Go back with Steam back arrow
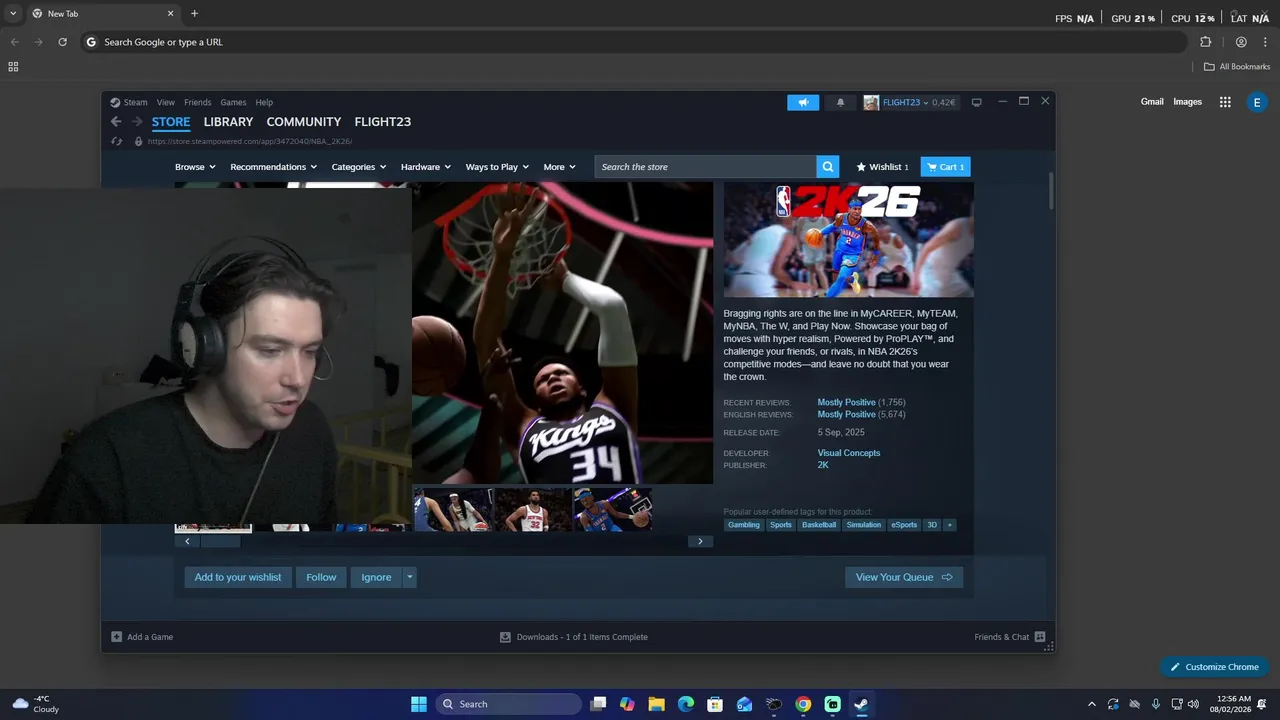 point(116,122)
